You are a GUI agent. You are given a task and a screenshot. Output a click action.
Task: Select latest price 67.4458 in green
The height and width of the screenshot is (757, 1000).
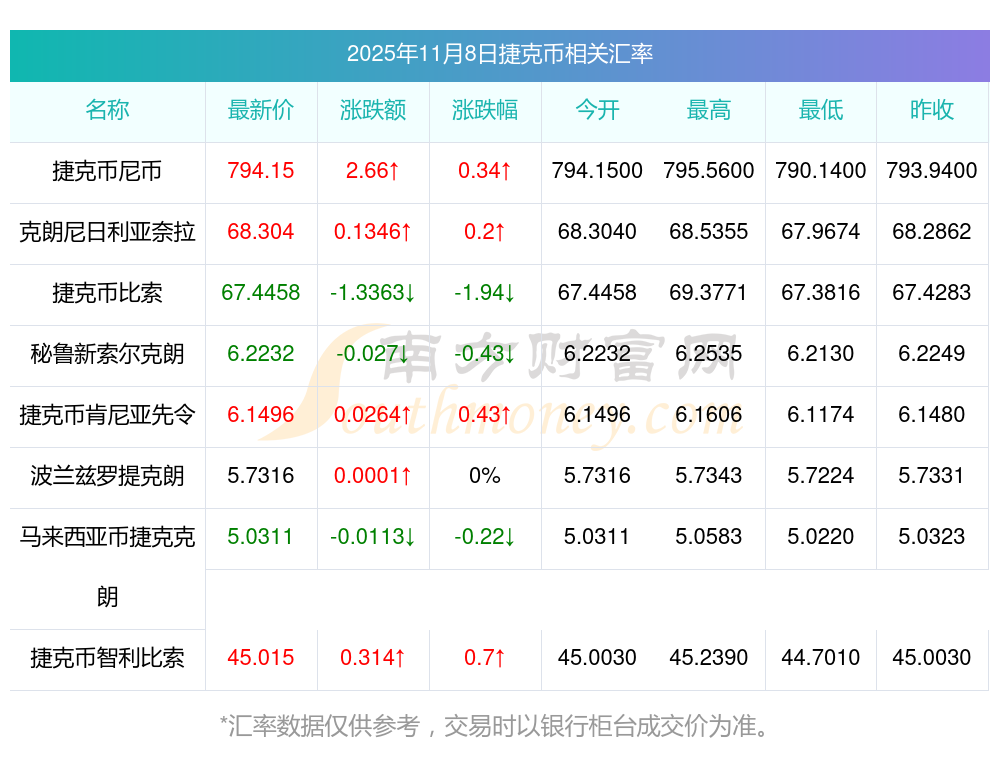tap(261, 293)
